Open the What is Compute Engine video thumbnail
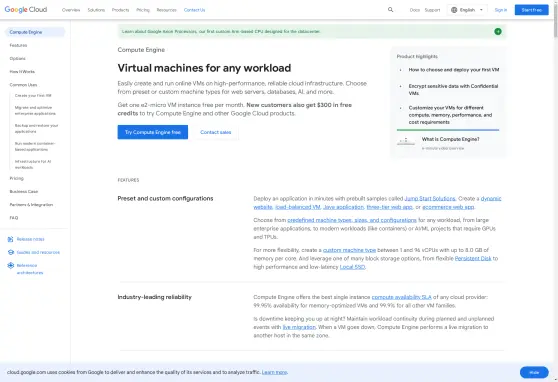 tap(406, 142)
